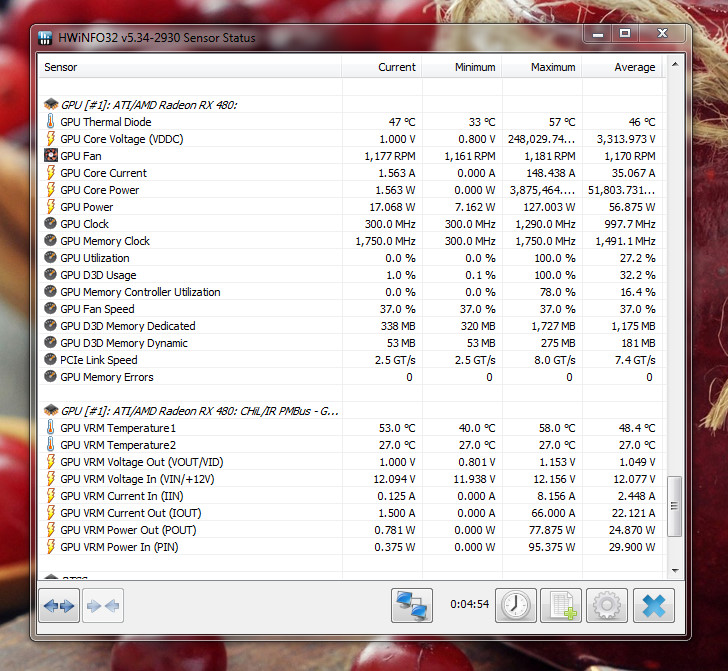This screenshot has width=728, height=671.
Task: Click the Sensor column header
Action: point(190,67)
